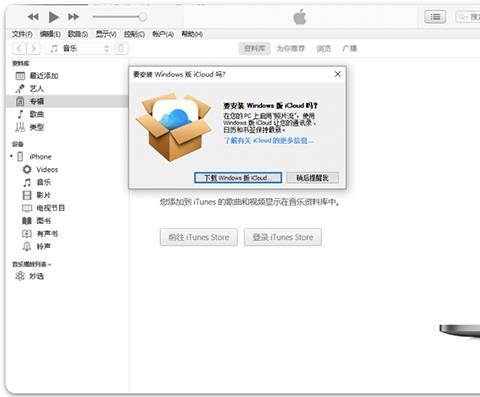480x397 pixels.
Task: Switch to the 资料库 tab
Action: pos(255,49)
